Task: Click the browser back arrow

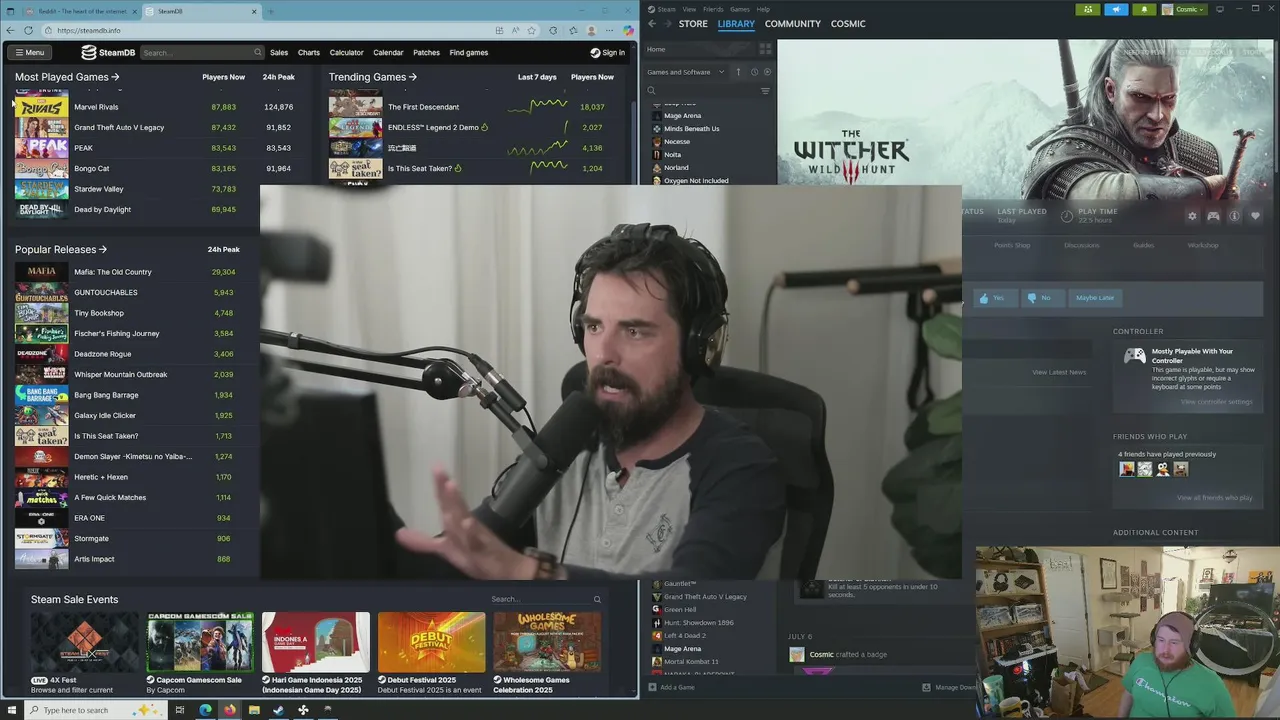Action: 11,30
